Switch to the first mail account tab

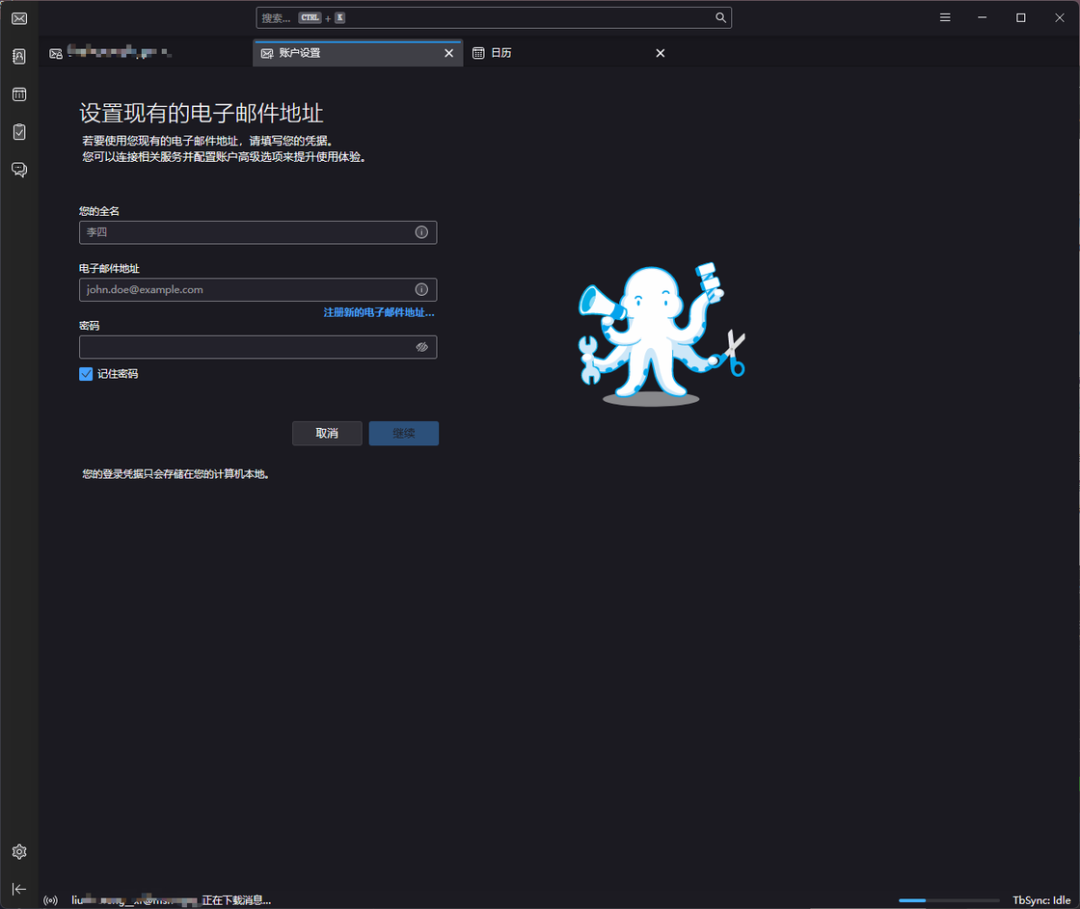pyautogui.click(x=146, y=53)
